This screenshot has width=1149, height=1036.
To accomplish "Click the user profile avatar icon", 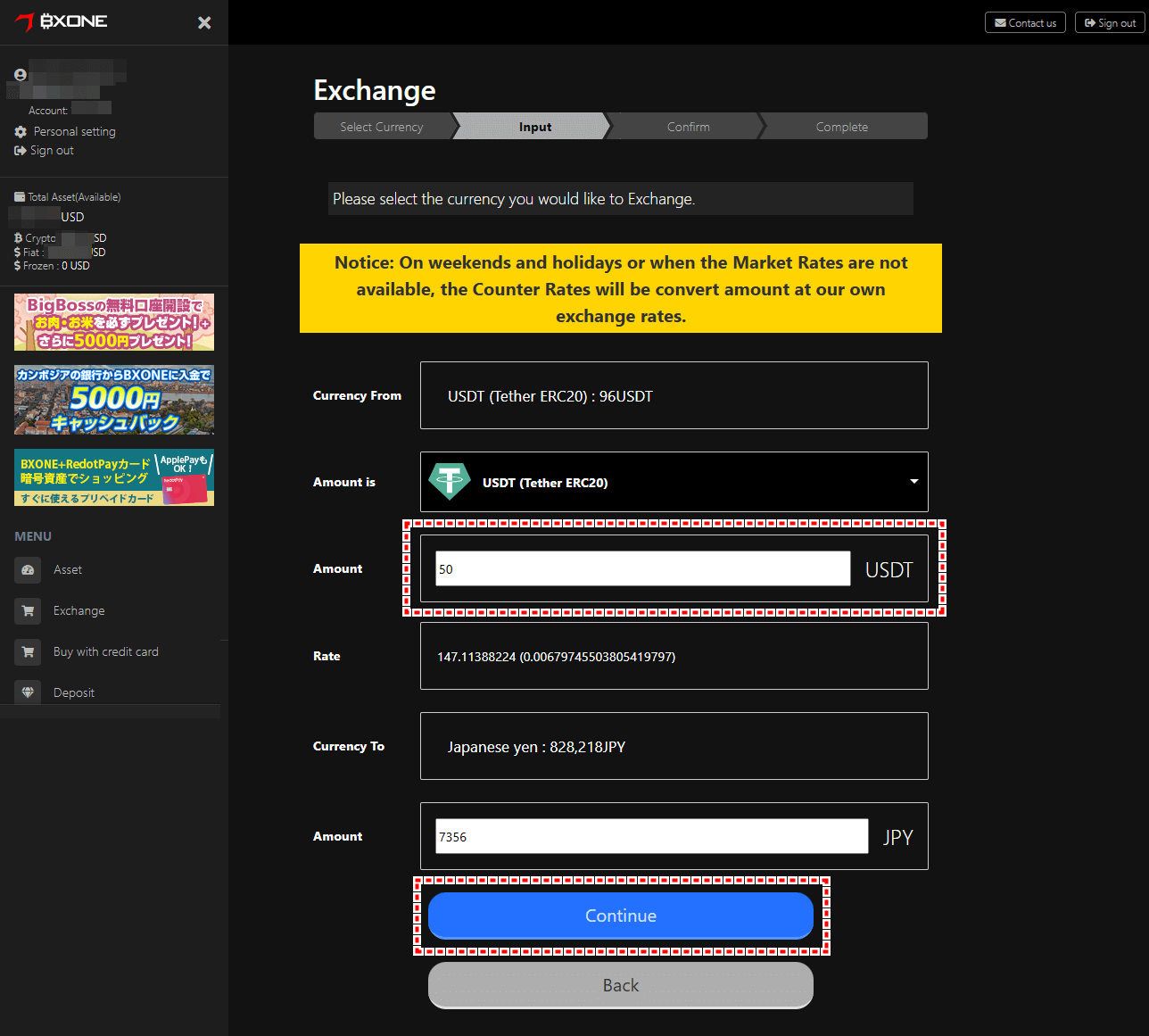I will tap(21, 75).
